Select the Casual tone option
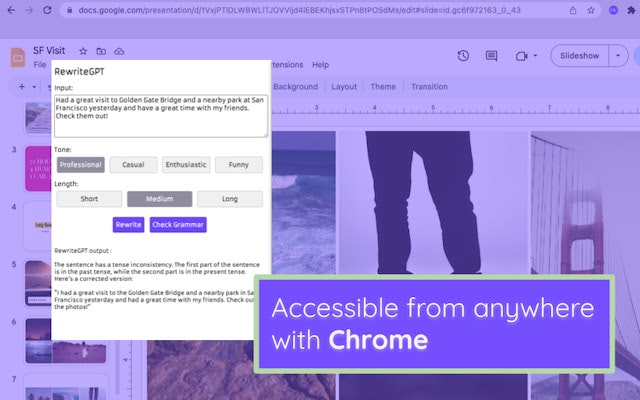 click(133, 165)
